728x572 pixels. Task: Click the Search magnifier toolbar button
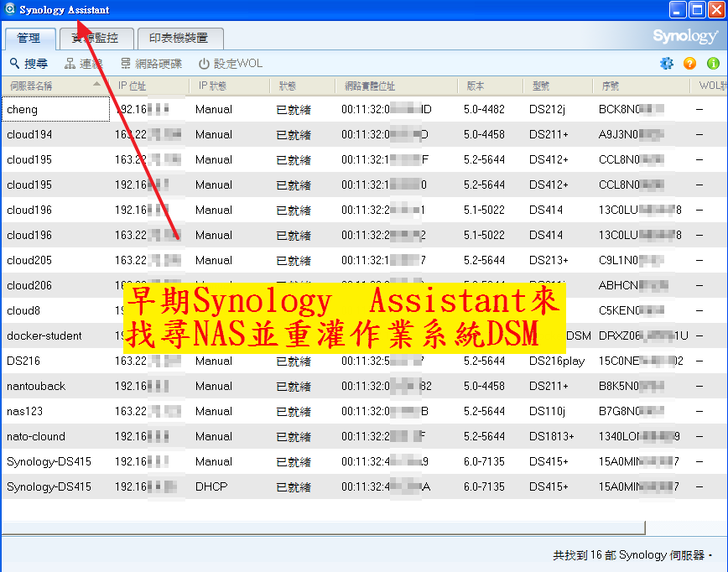point(29,64)
